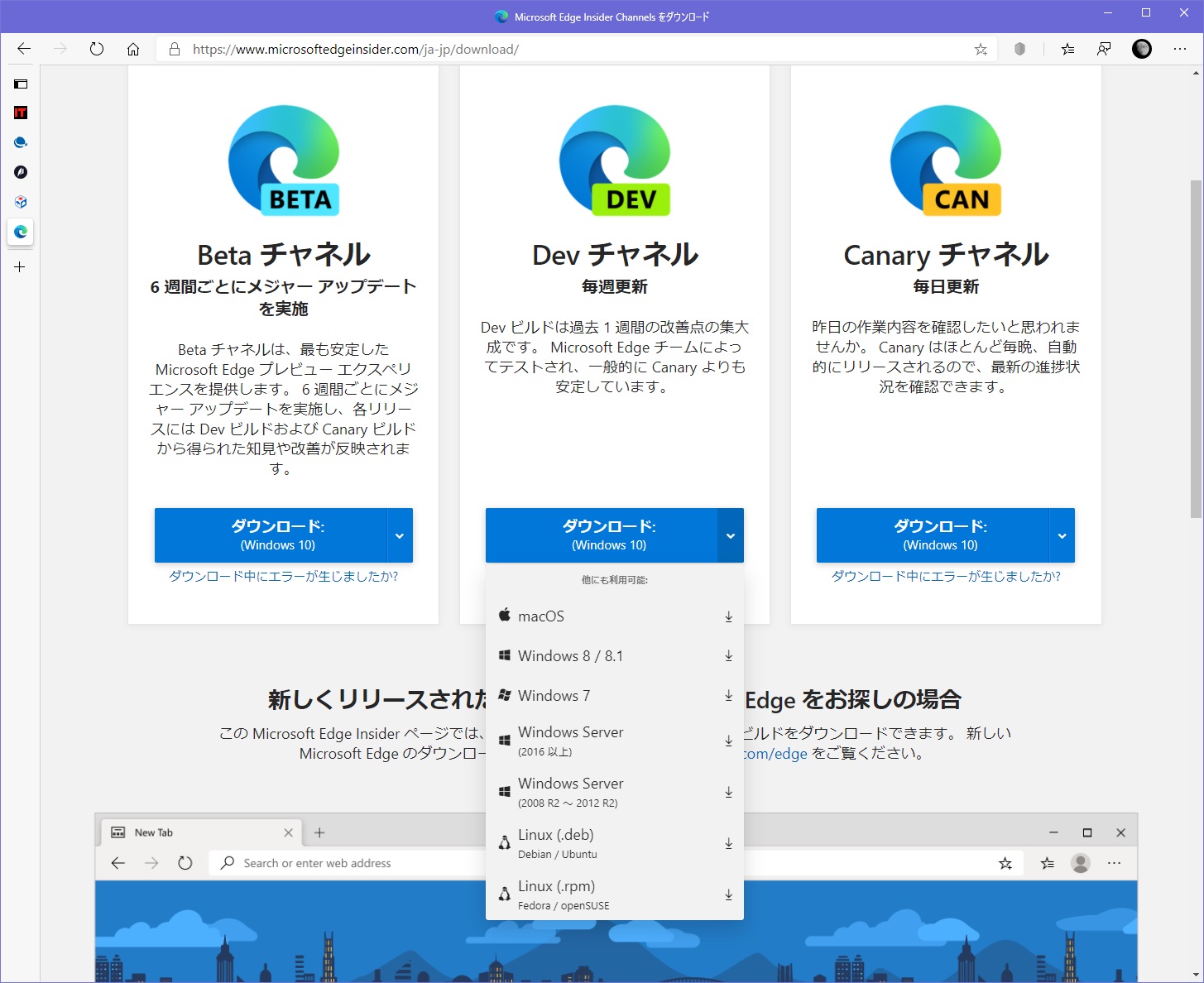The height and width of the screenshot is (983, 1204).
Task: Click the download arrow beside Windows 8 / 8.1
Action: [729, 656]
